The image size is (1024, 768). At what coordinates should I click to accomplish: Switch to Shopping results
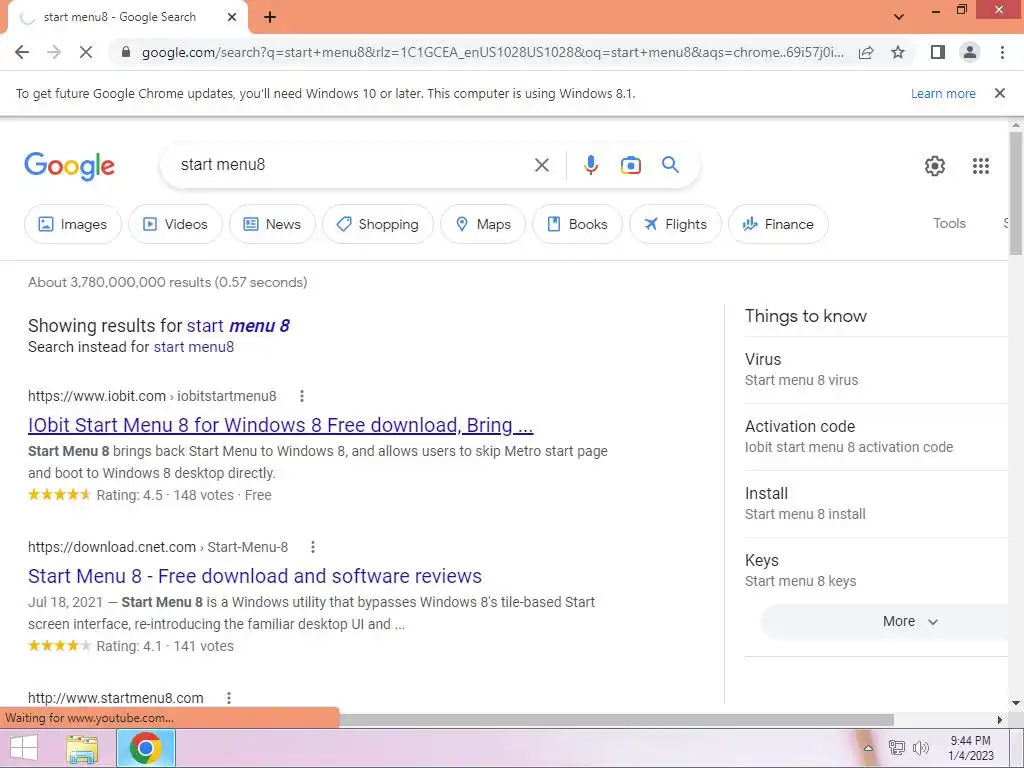tap(377, 224)
